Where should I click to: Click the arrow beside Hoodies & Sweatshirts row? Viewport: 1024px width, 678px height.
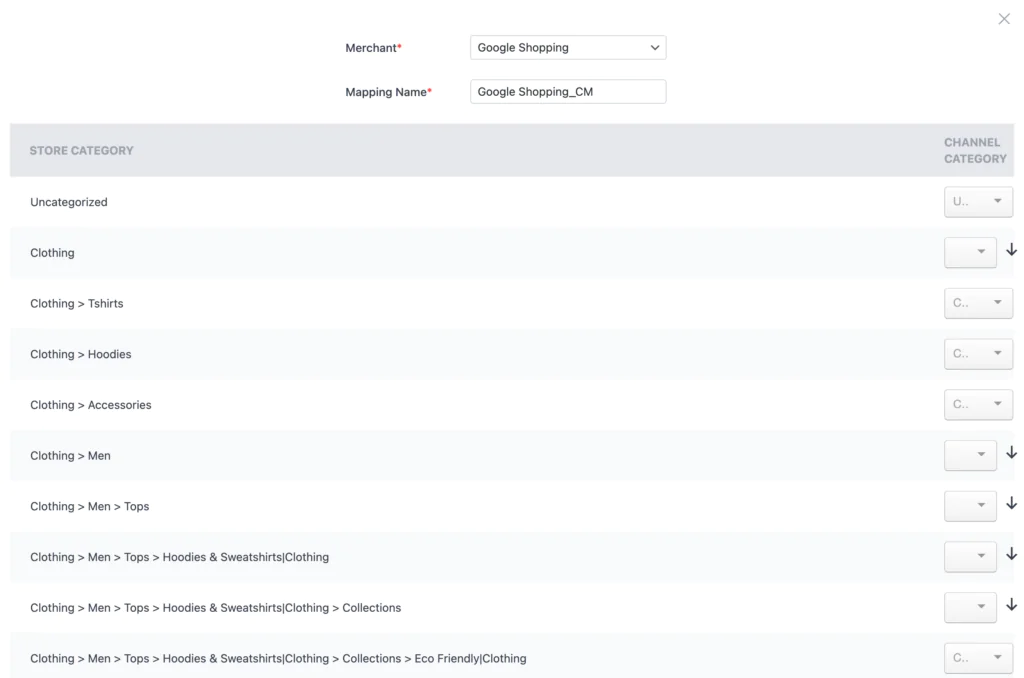coord(1011,557)
